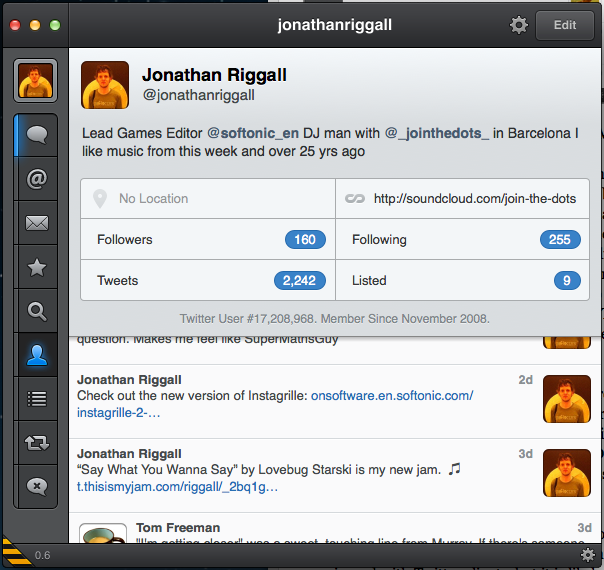Open the timeline speech bubble tab
This screenshot has height=570, width=604.
pyautogui.click(x=36, y=135)
